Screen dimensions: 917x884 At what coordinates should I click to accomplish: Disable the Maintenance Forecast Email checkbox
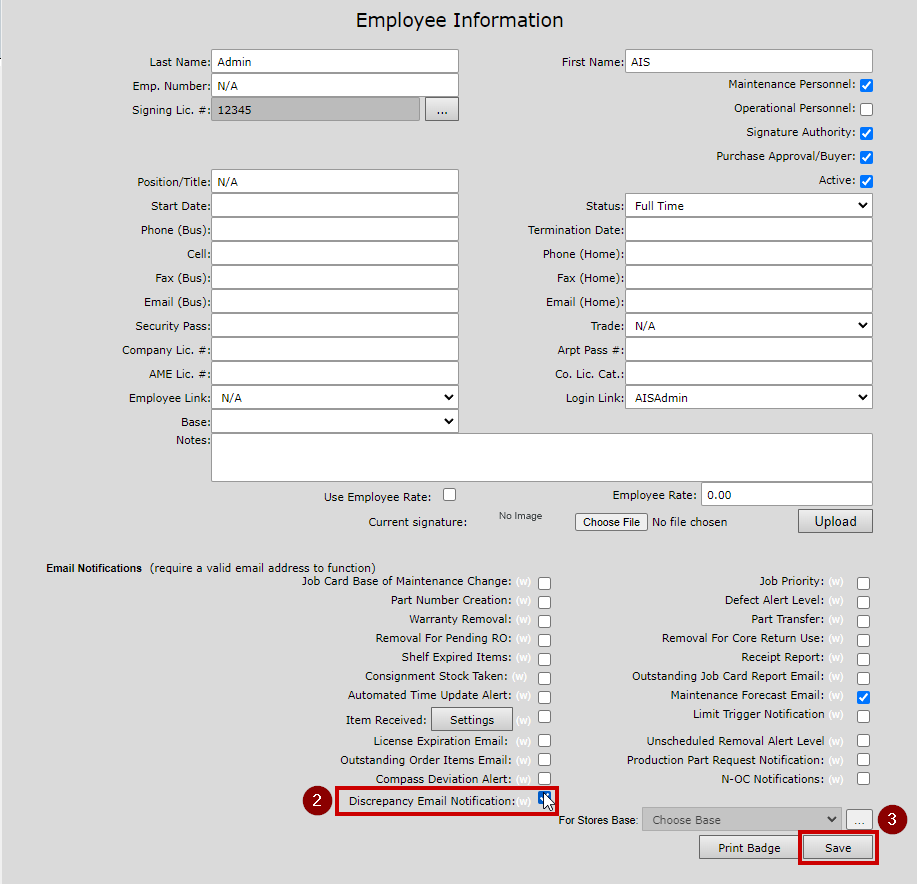pyautogui.click(x=863, y=697)
